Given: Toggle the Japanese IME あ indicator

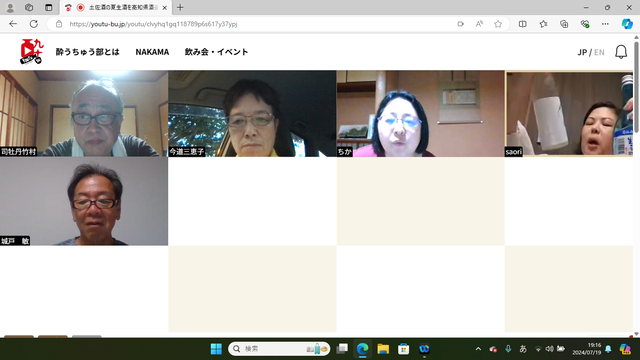Looking at the screenshot, I should (523, 349).
